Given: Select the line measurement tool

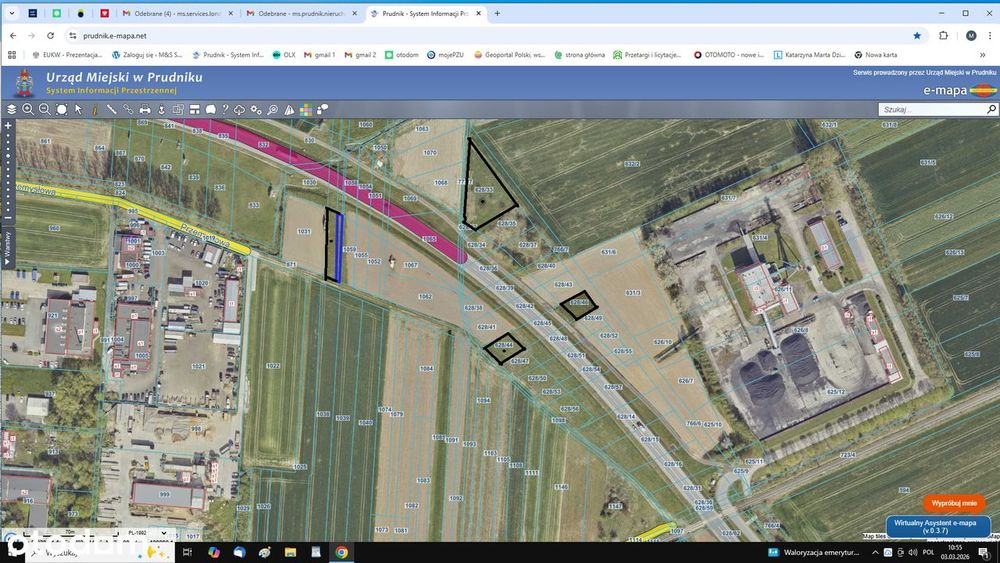Looking at the screenshot, I should [112, 110].
